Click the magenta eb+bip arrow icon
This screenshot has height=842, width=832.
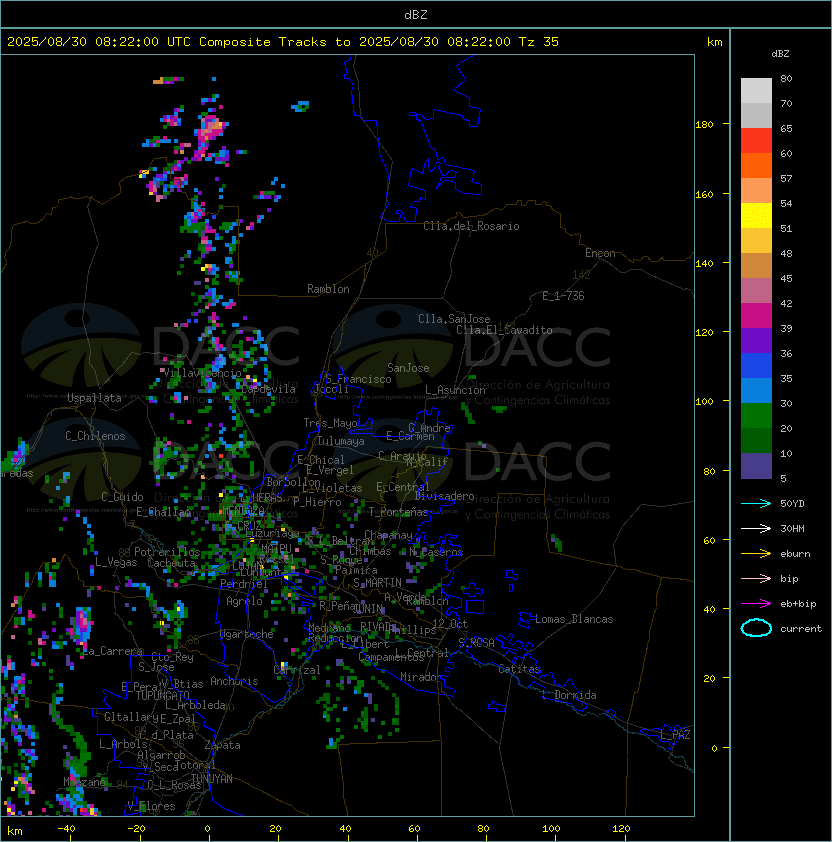pyautogui.click(x=756, y=604)
